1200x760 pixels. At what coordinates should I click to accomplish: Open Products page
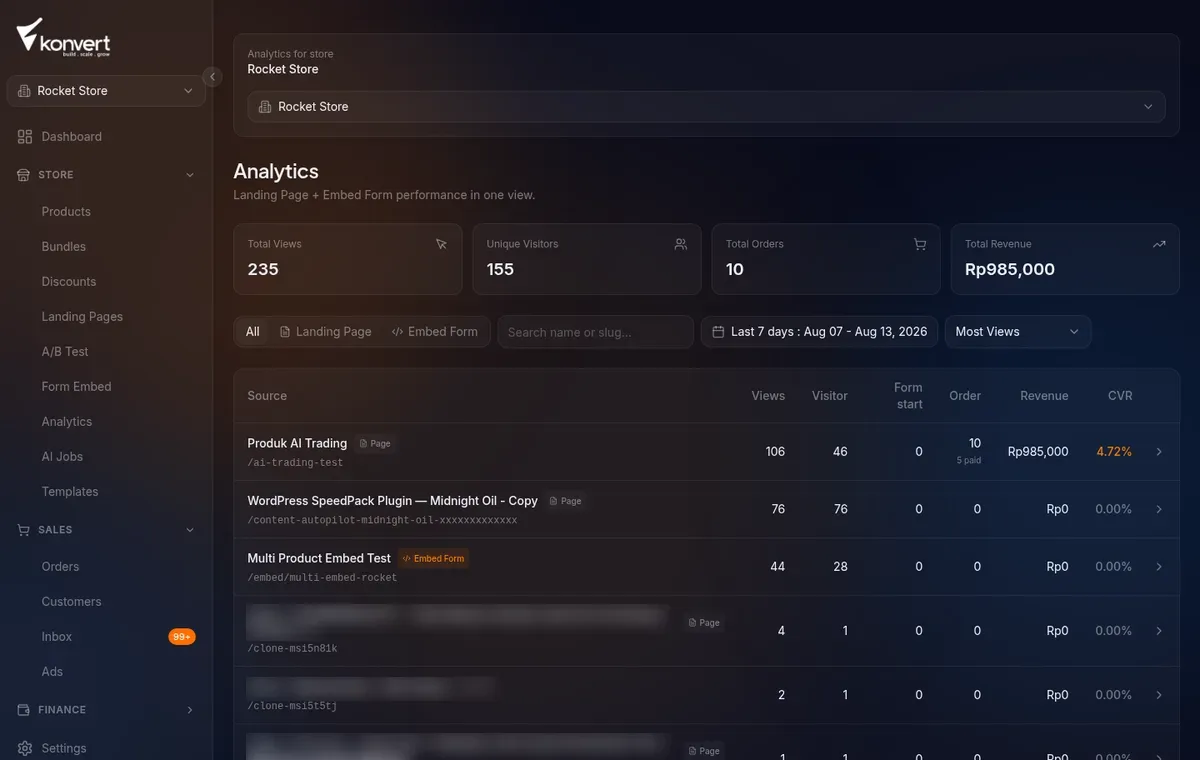pos(66,212)
